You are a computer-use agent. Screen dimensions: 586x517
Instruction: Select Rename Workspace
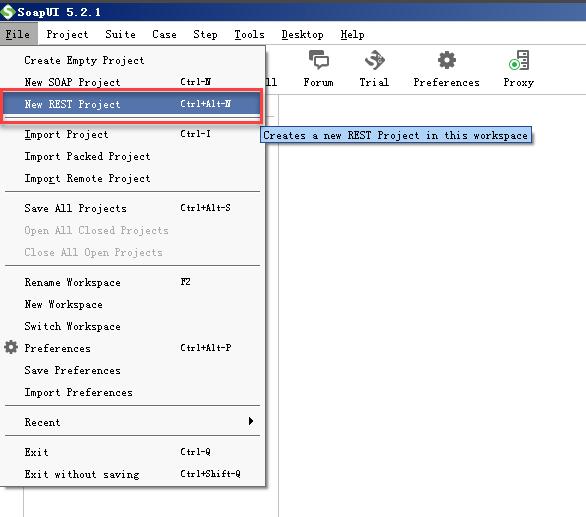(133, 282)
